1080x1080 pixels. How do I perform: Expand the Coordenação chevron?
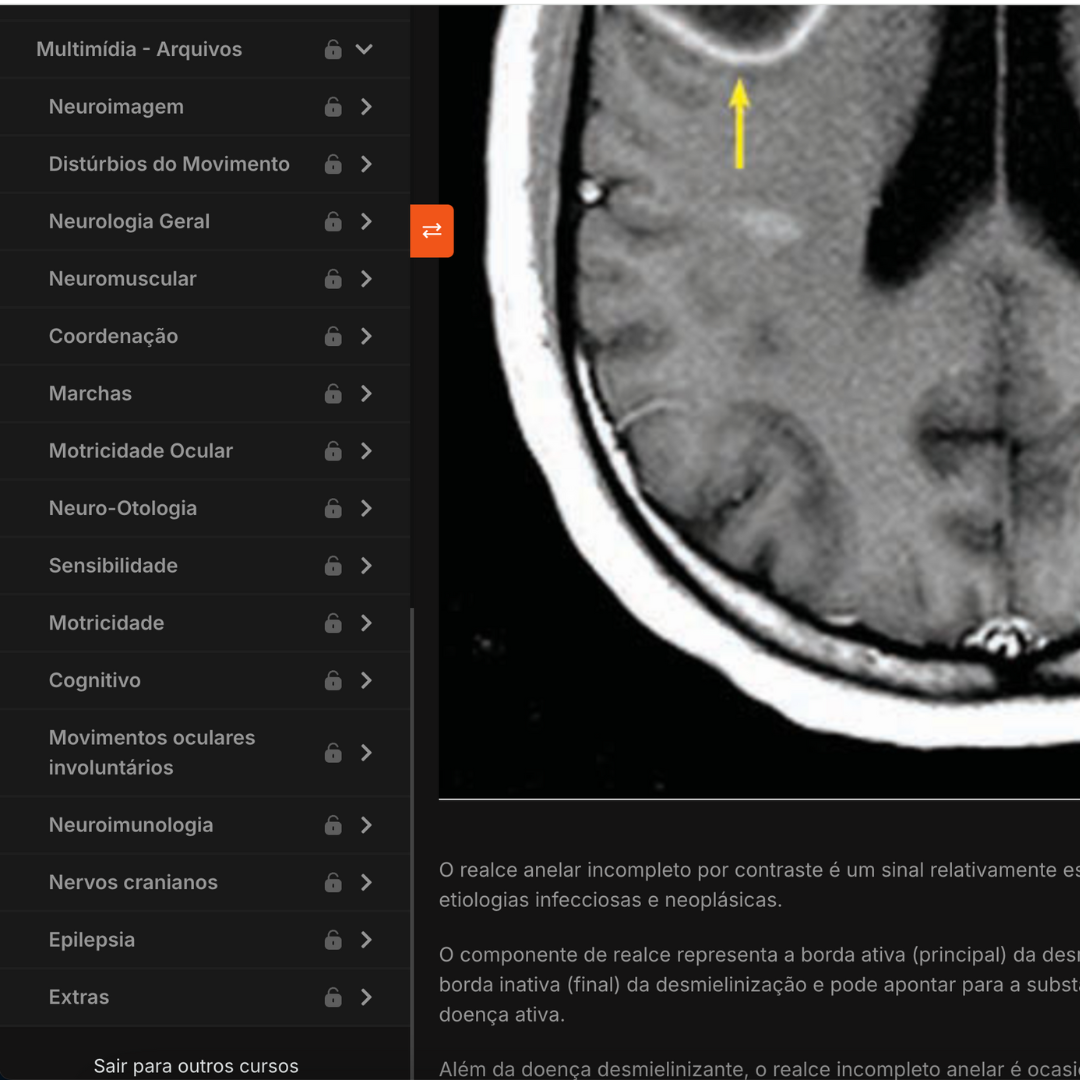[366, 336]
